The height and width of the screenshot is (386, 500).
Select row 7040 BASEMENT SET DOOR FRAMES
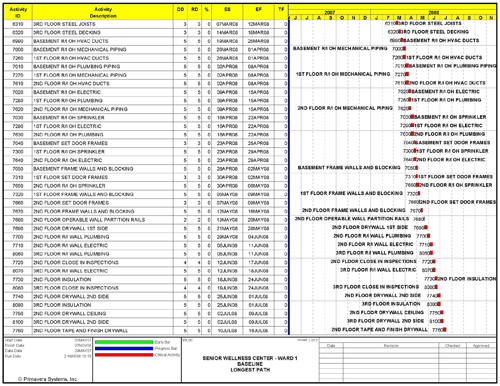[146, 143]
